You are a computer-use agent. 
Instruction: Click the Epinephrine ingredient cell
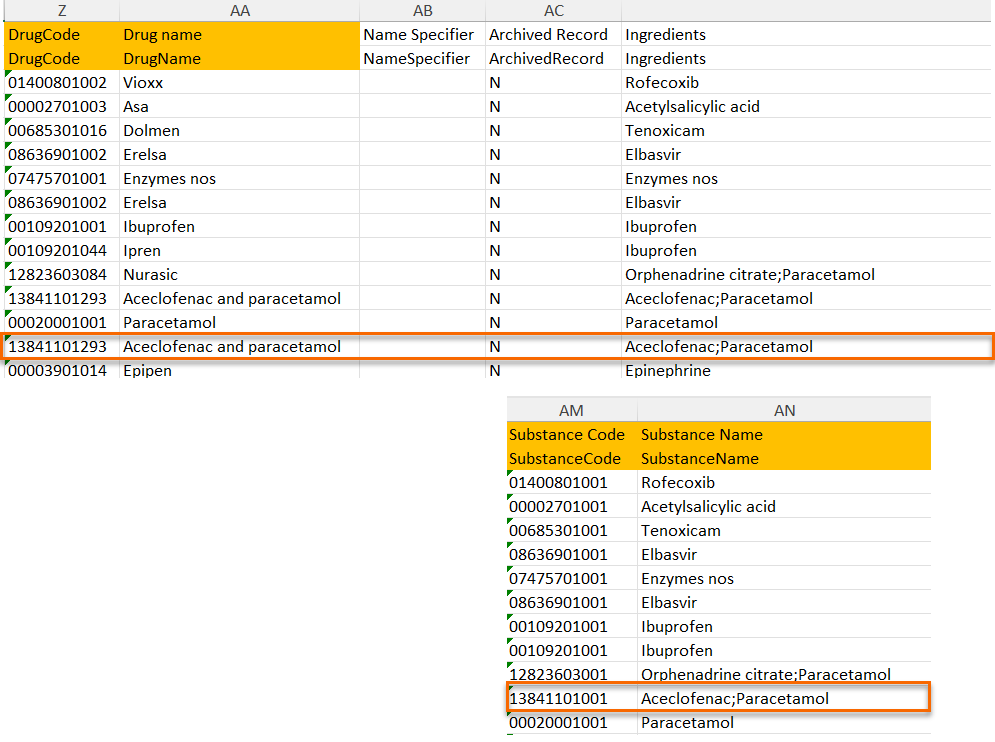[667, 371]
